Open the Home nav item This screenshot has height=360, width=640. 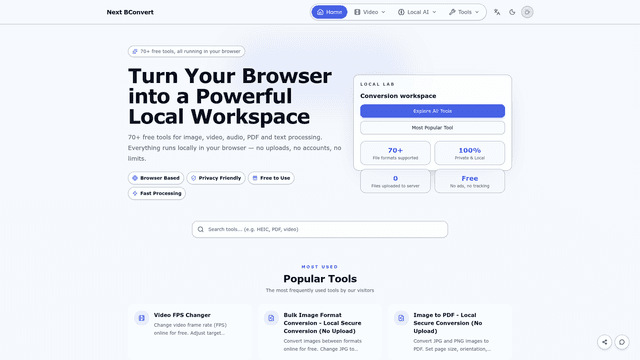329,12
